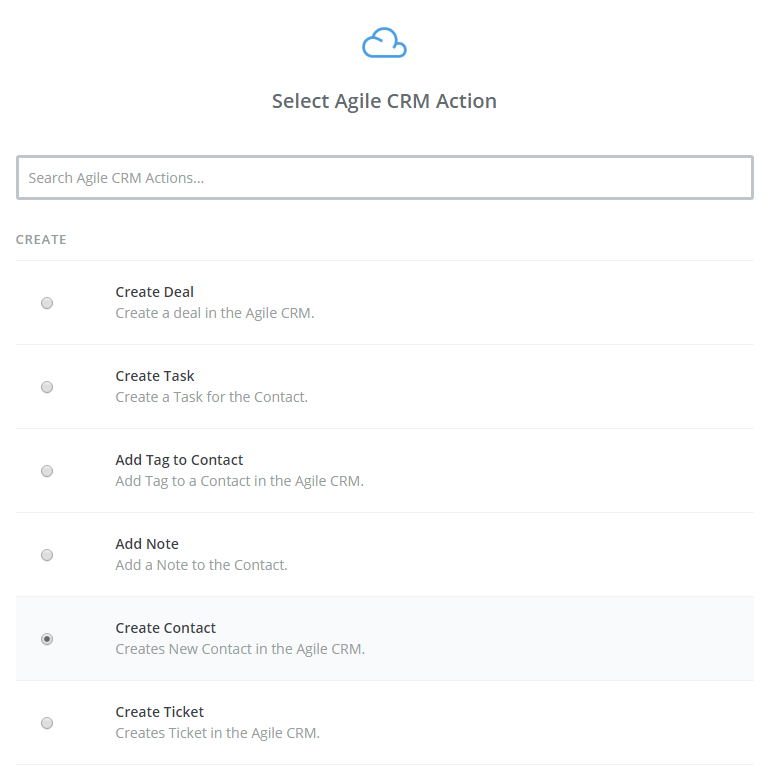
Task: Click the Create Ticket action title
Action: pos(159,712)
